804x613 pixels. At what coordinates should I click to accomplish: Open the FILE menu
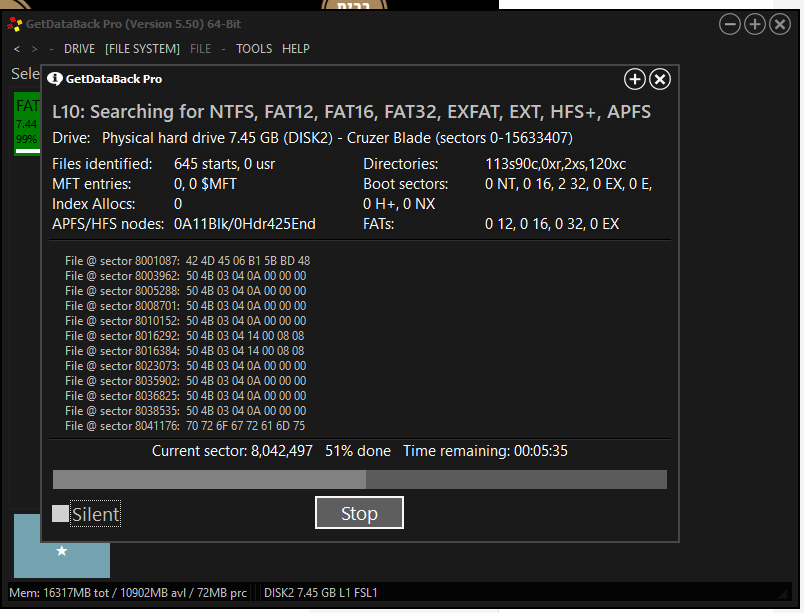click(200, 49)
